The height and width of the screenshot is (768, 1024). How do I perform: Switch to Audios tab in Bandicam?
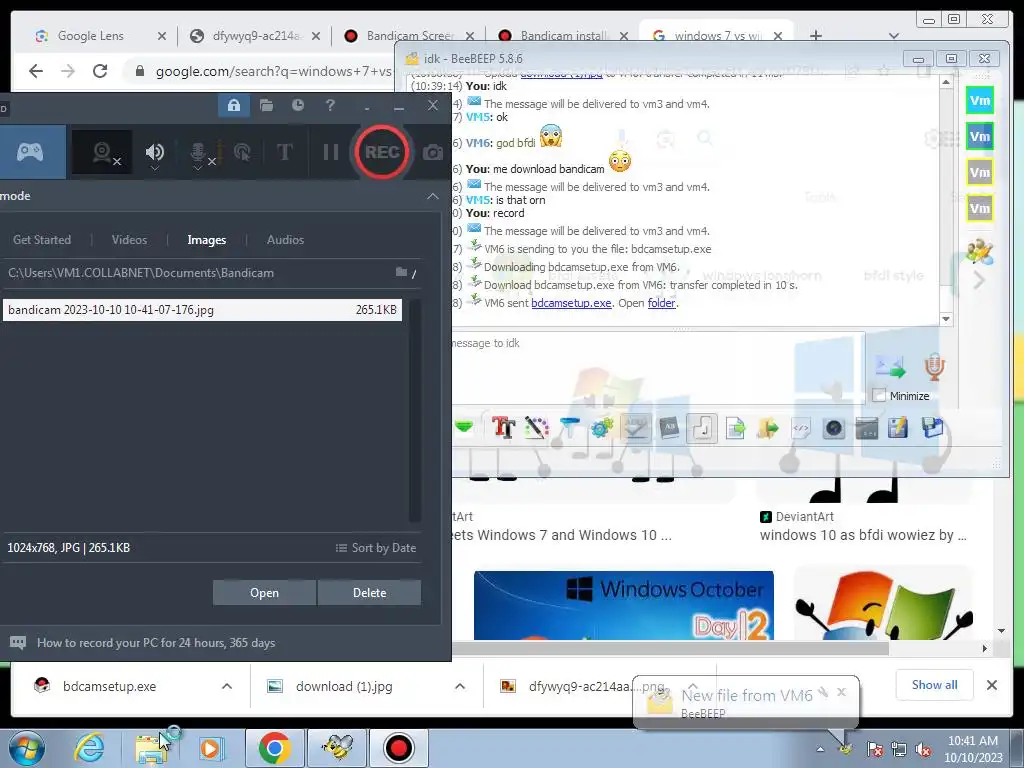(285, 240)
